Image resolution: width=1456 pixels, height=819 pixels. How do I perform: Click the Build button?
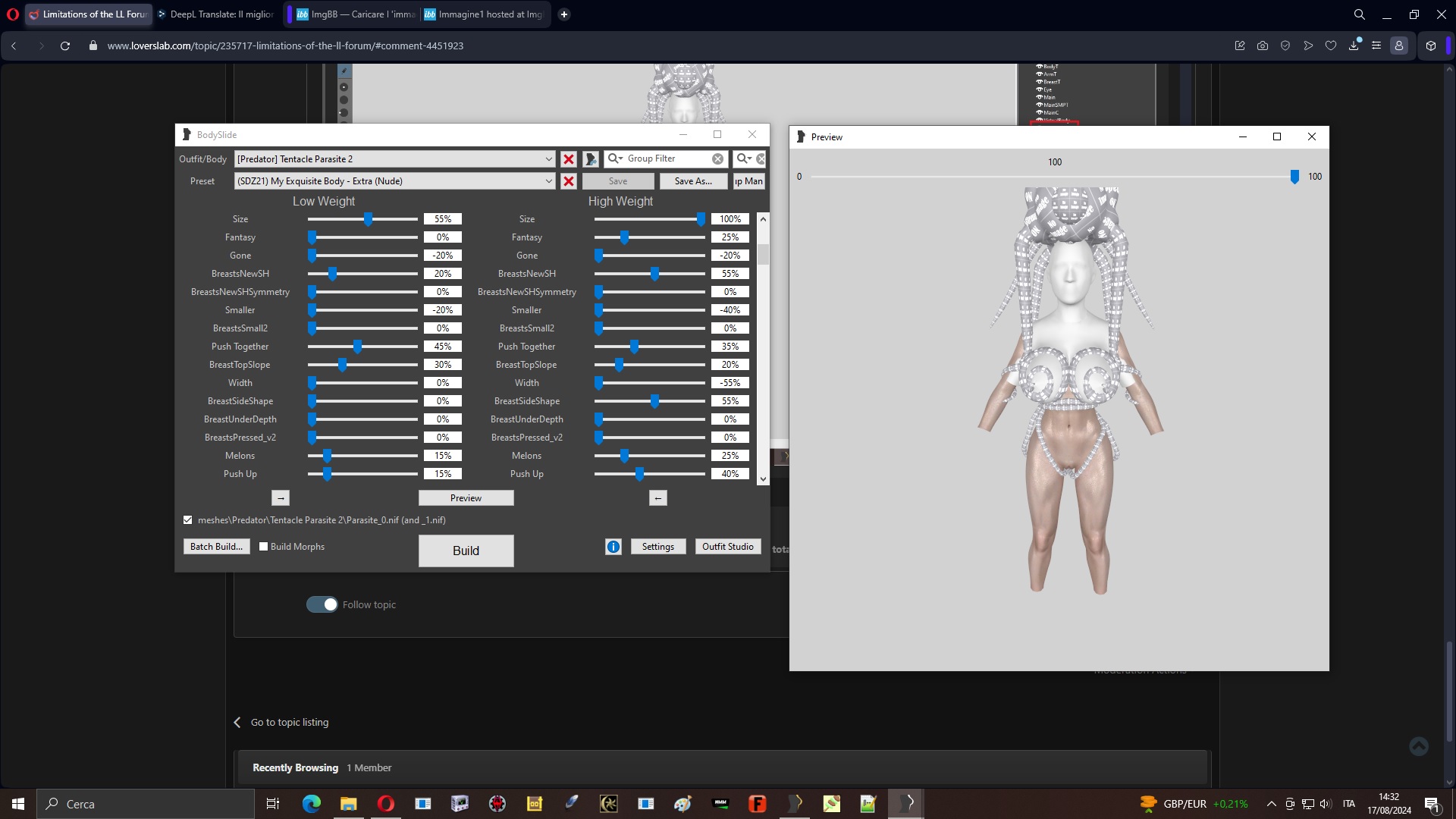466,551
